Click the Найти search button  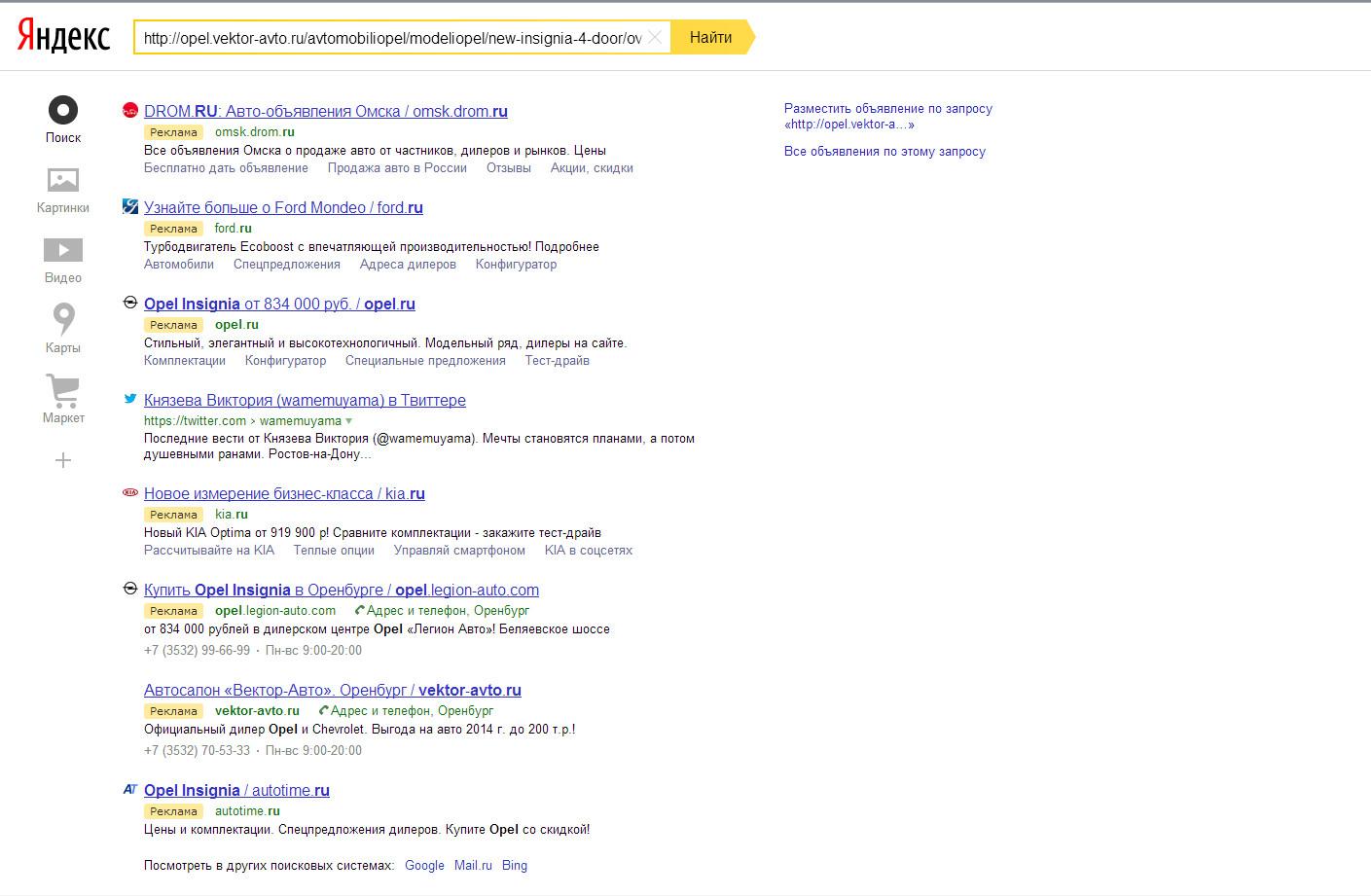(x=711, y=37)
